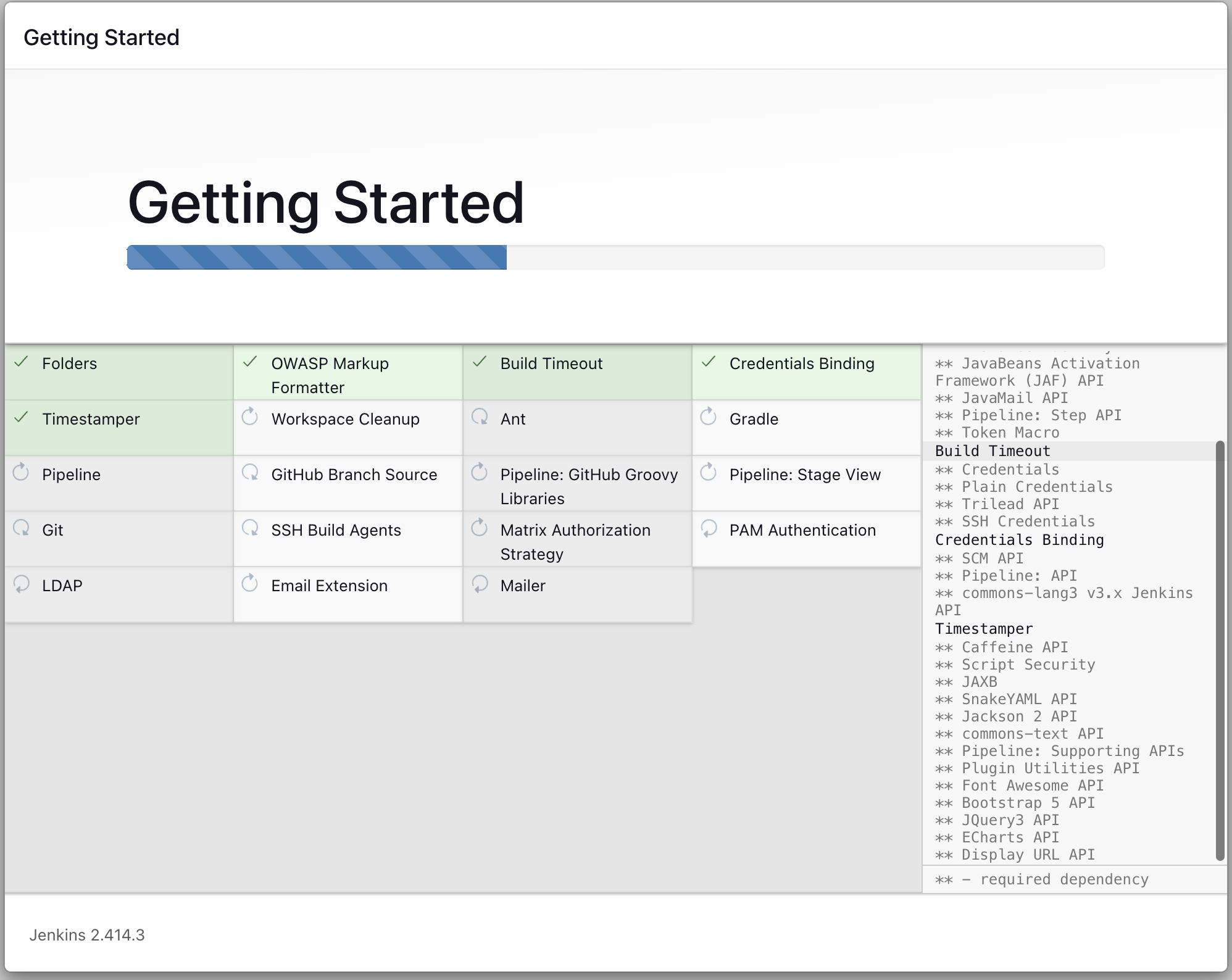Screen dimensions: 1232x980
Task: Click the OWASP Markup Formatter entry
Action: (x=330, y=375)
